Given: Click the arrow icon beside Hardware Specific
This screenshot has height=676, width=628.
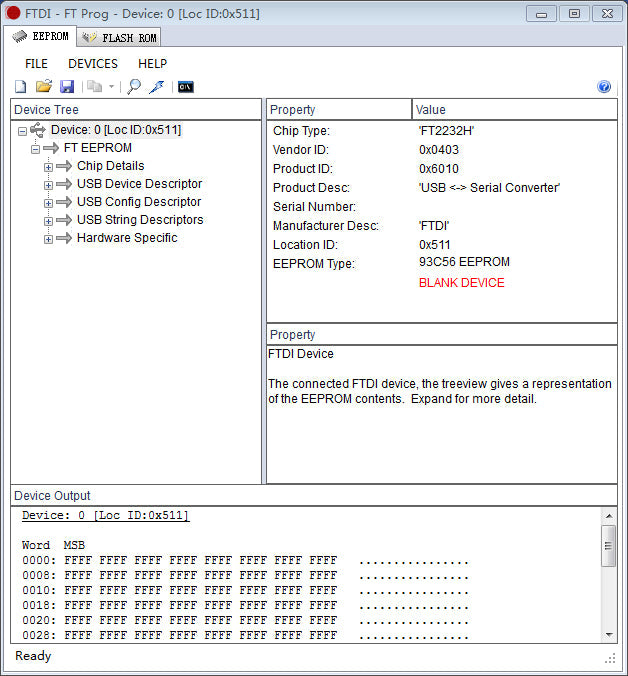Looking at the screenshot, I should tap(64, 238).
